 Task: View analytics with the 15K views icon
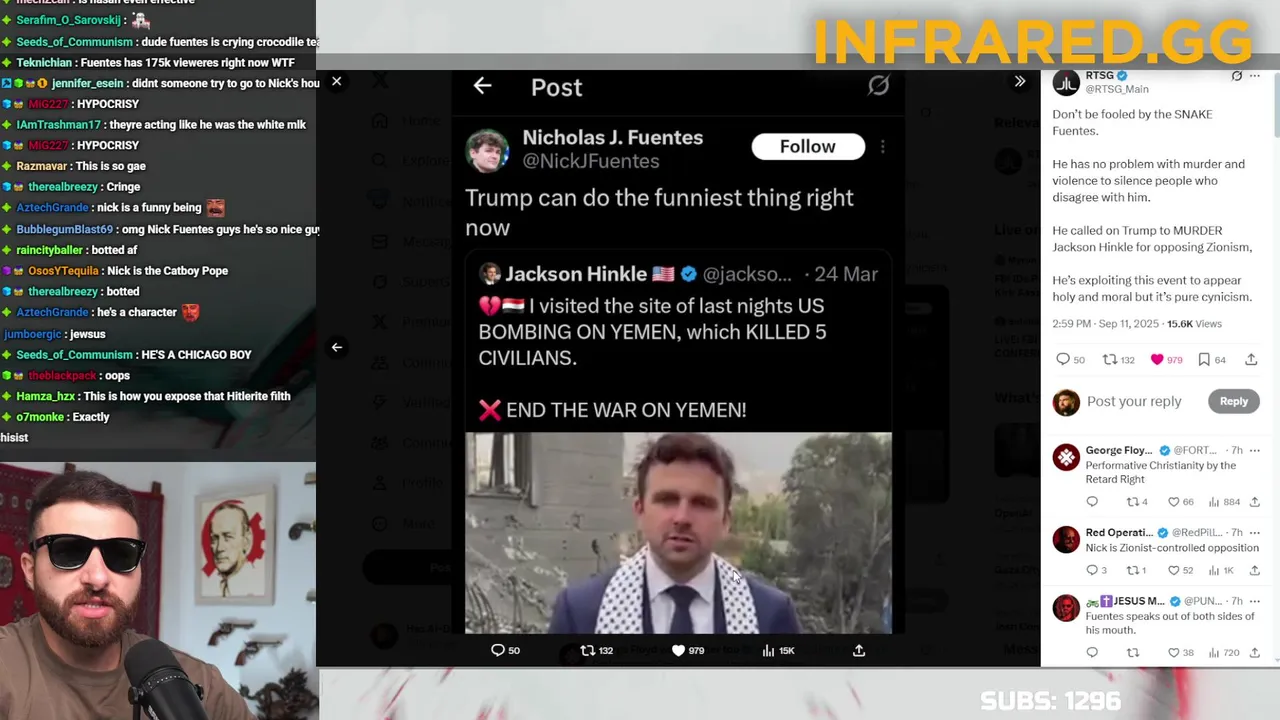tap(778, 650)
